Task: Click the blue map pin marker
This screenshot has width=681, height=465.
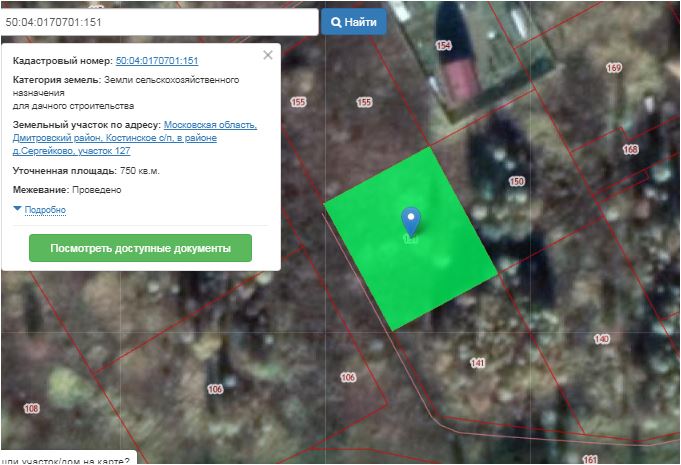Action: coord(410,221)
